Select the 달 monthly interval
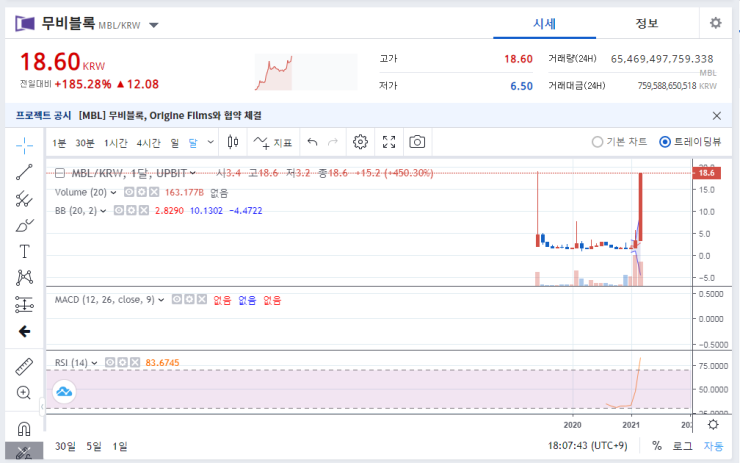 (193, 143)
